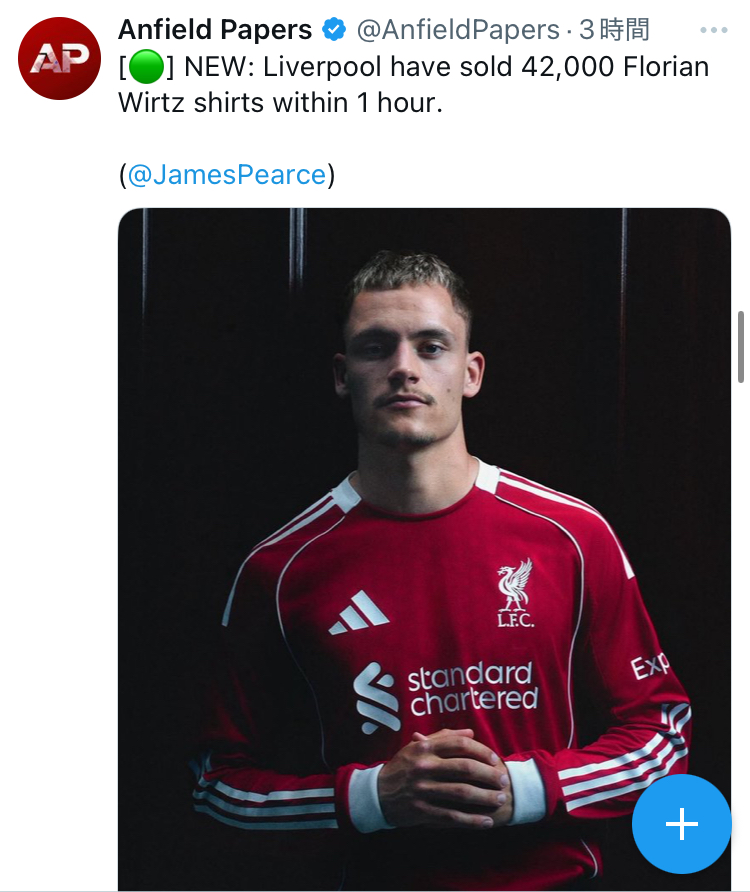This screenshot has width=750, height=892.
Task: Click the 3時間 tweet timestamp
Action: pyautogui.click(x=614, y=31)
